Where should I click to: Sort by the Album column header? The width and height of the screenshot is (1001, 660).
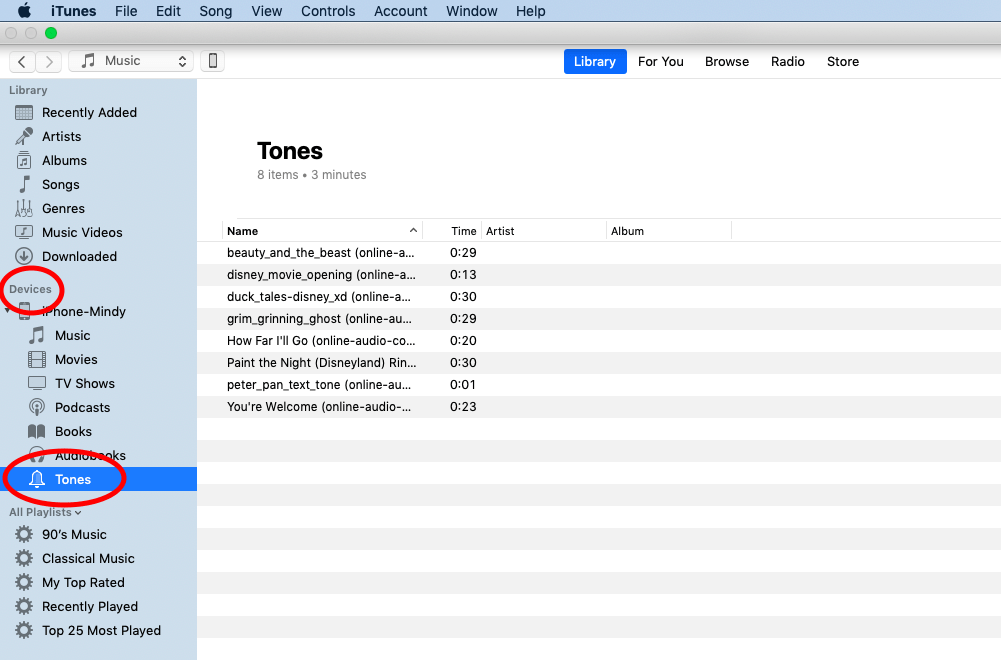668,231
